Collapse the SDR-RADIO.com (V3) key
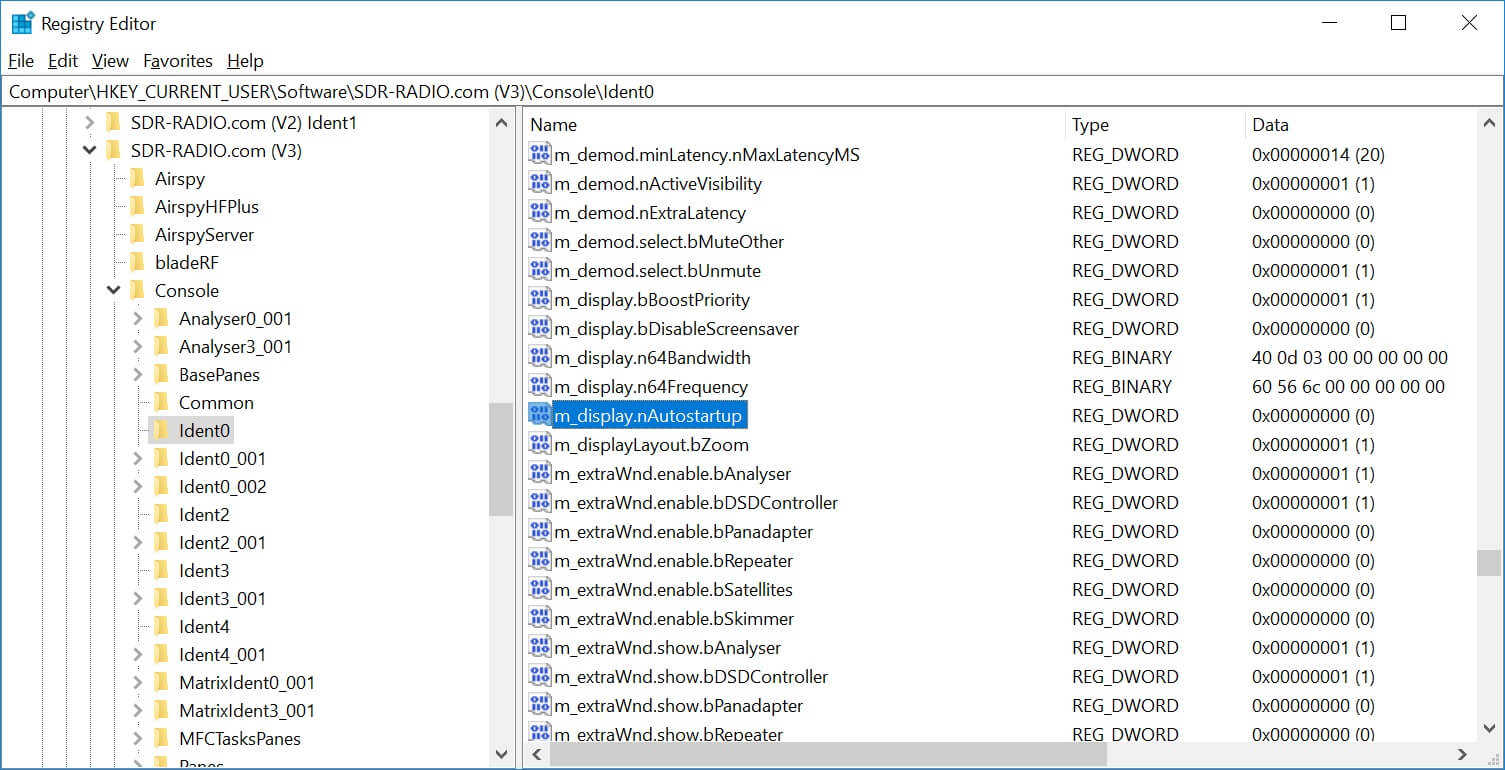The height and width of the screenshot is (770, 1505). point(89,151)
